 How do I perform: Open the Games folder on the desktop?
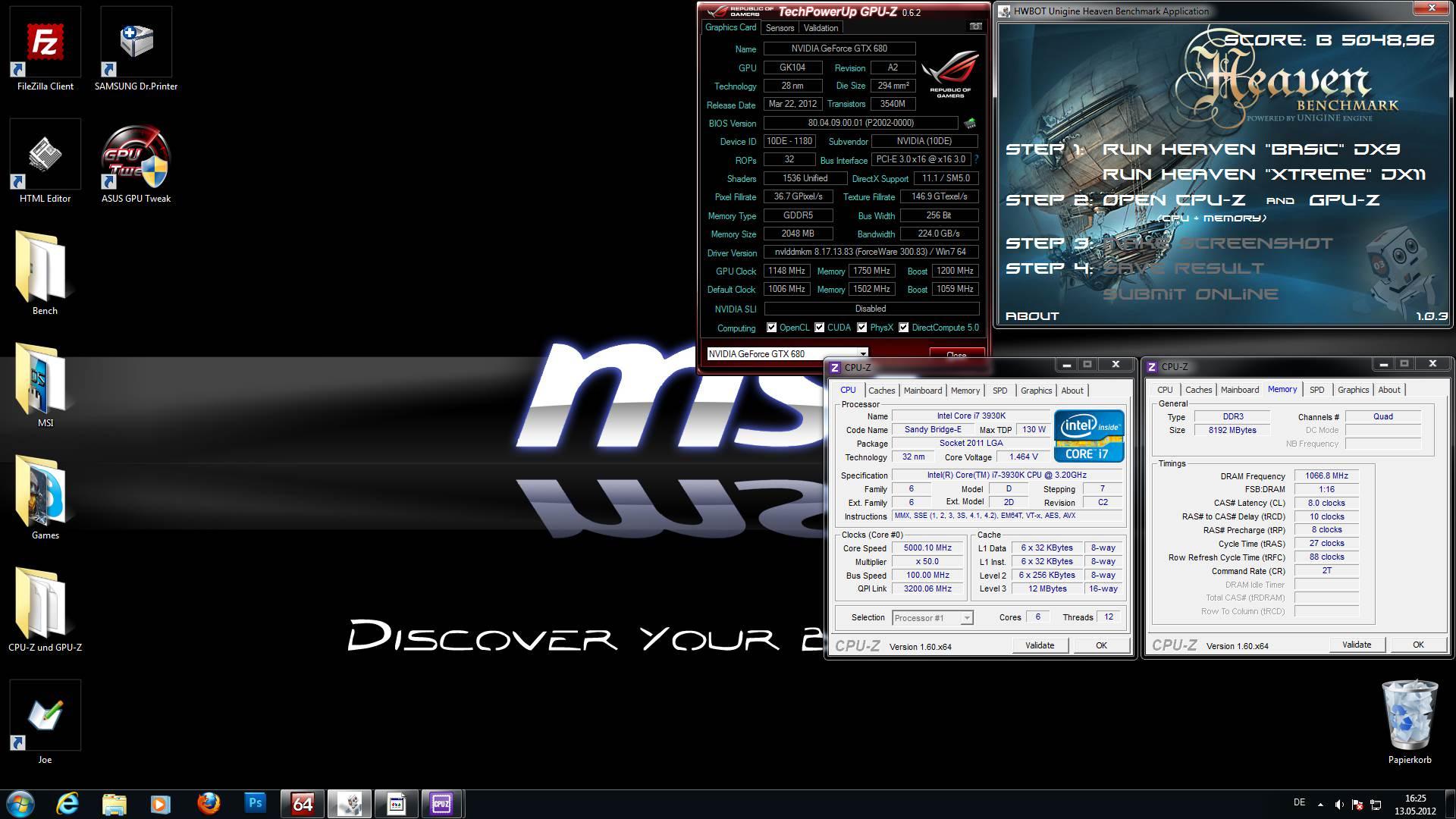45,498
